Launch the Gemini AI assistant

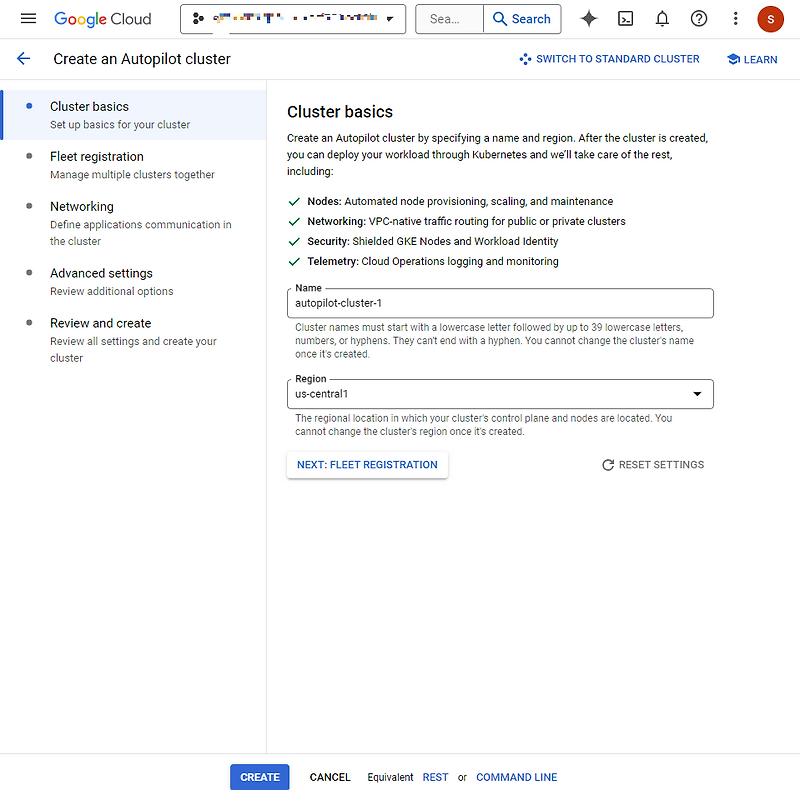(x=588, y=18)
